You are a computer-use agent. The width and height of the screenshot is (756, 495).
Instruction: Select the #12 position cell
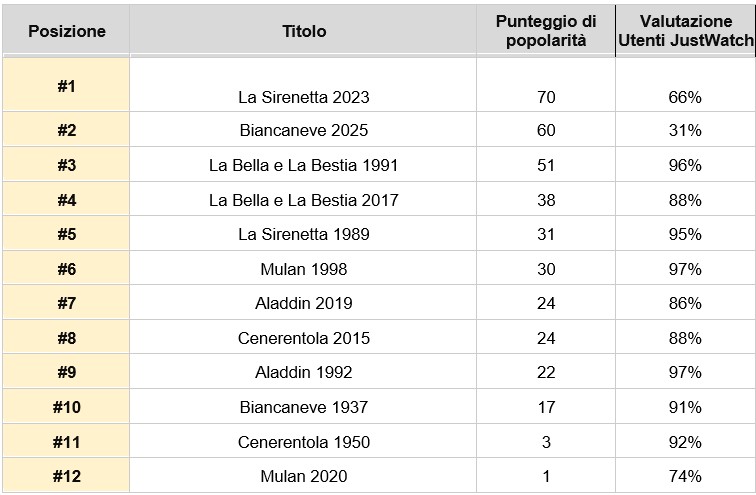pos(66,476)
